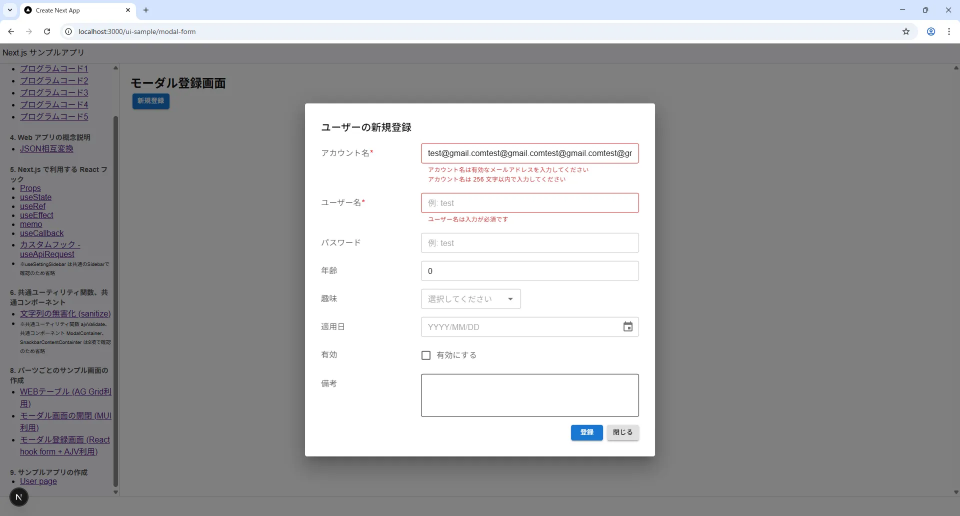Click the page scrollbar up arrow
The width and height of the screenshot is (960, 516).
coord(956,67)
